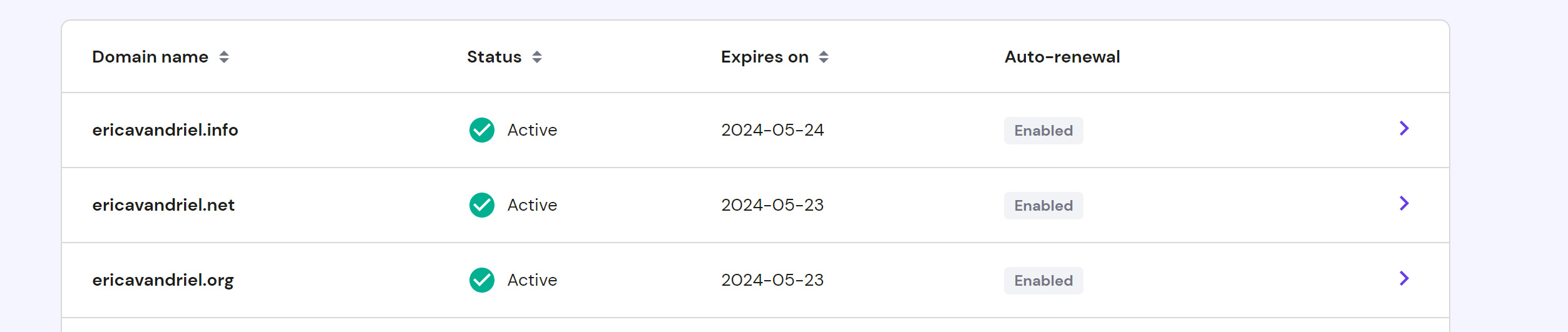Image resolution: width=1568 pixels, height=332 pixels.
Task: Click the Expires on sort arrows
Action: click(824, 58)
